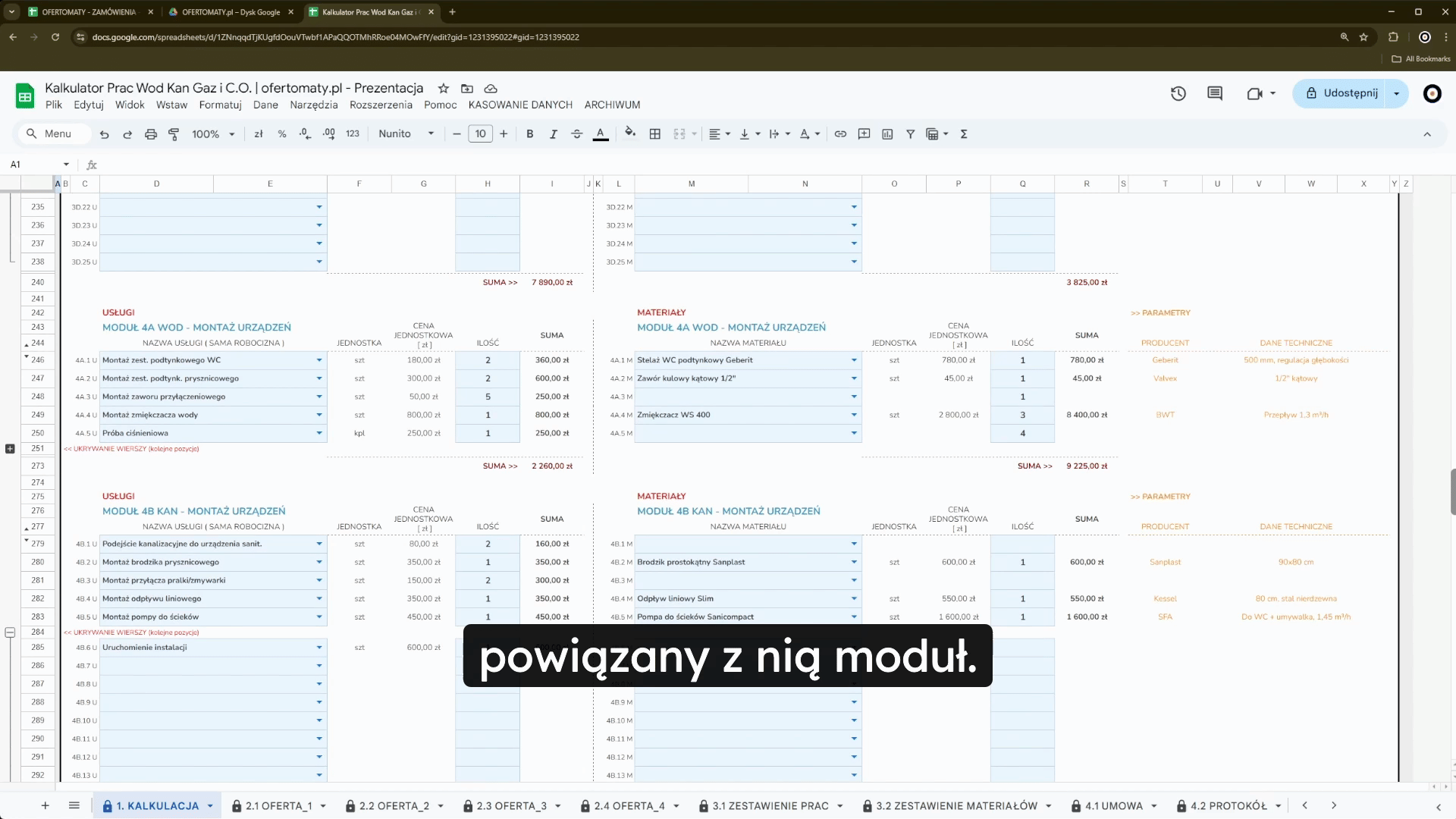Toggle bold formatting
The width and height of the screenshot is (1456, 819).
(529, 134)
